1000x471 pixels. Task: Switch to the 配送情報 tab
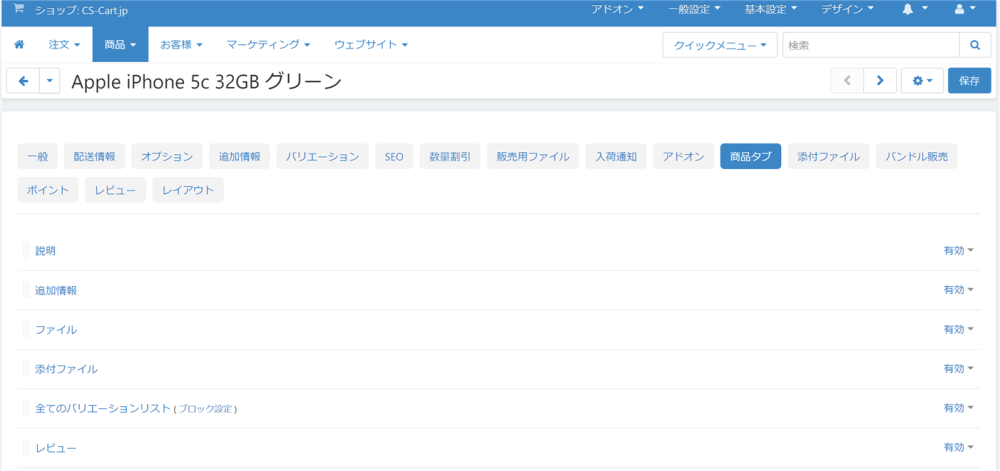tap(94, 156)
